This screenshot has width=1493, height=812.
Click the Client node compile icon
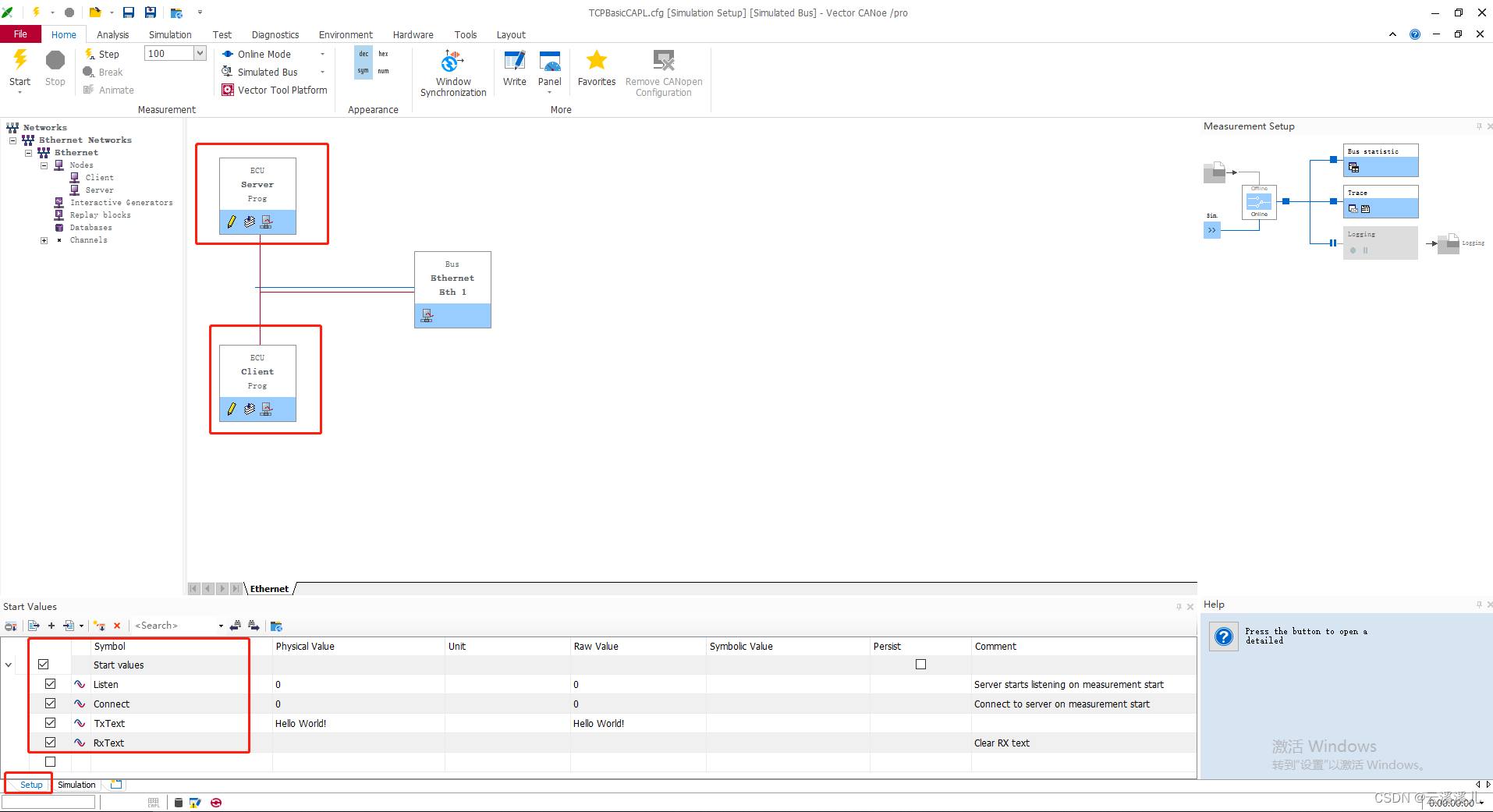pyautogui.click(x=250, y=409)
